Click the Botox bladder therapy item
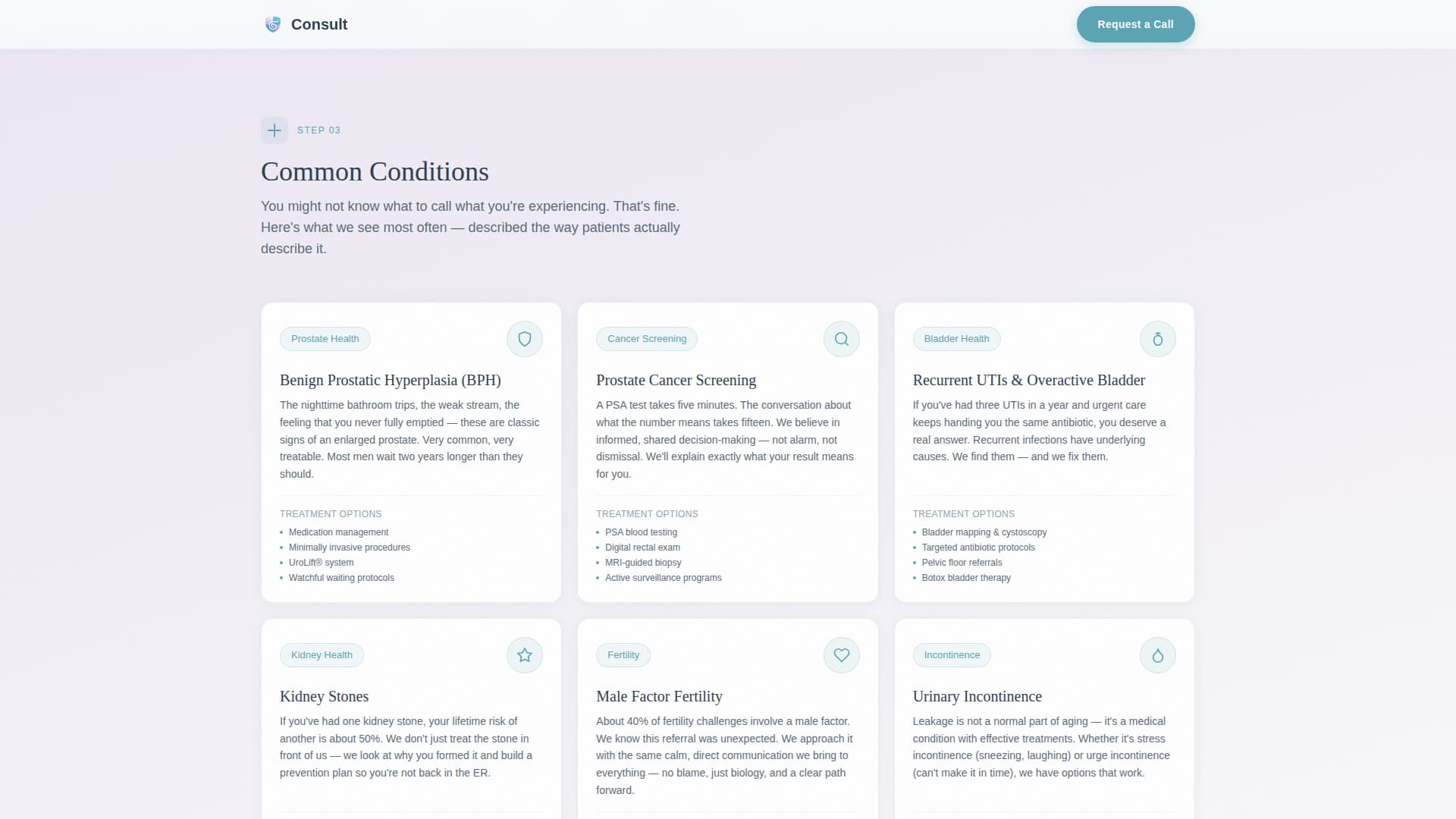 pos(966,578)
